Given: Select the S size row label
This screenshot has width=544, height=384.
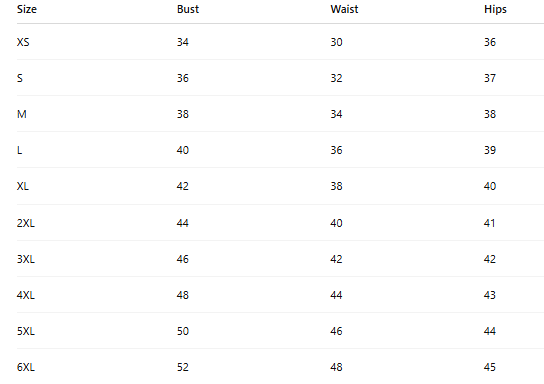Looking at the screenshot, I should click(20, 78).
